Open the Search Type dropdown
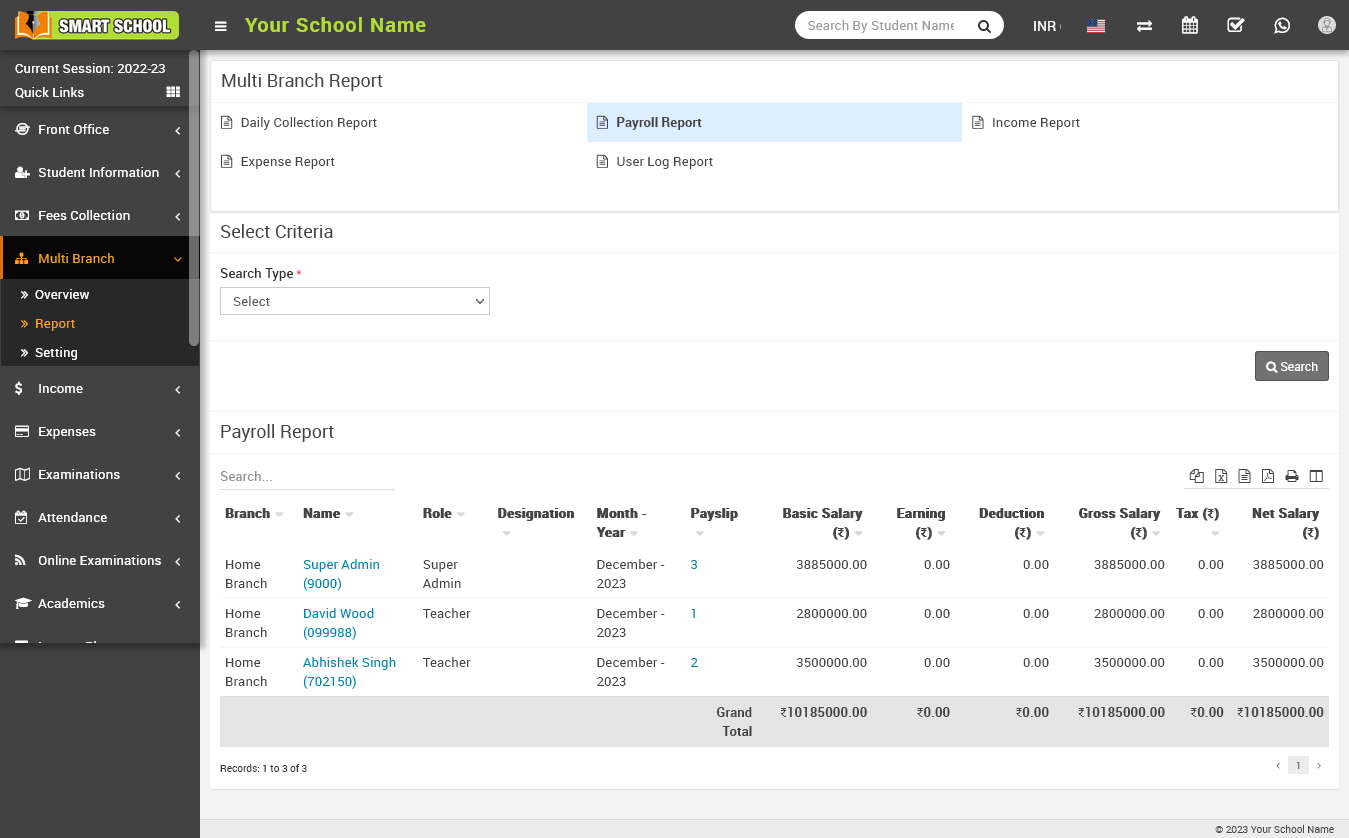The width and height of the screenshot is (1349, 838). (355, 301)
